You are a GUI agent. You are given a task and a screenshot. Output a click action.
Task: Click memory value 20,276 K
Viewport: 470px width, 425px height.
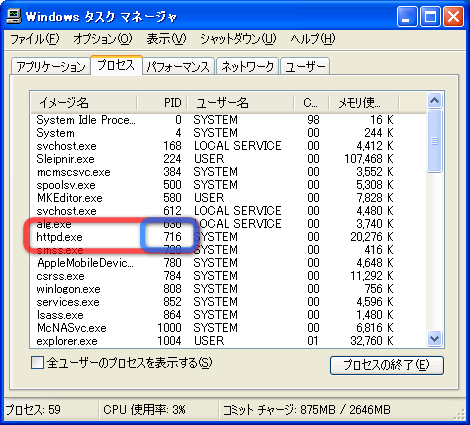pyautogui.click(x=372, y=237)
